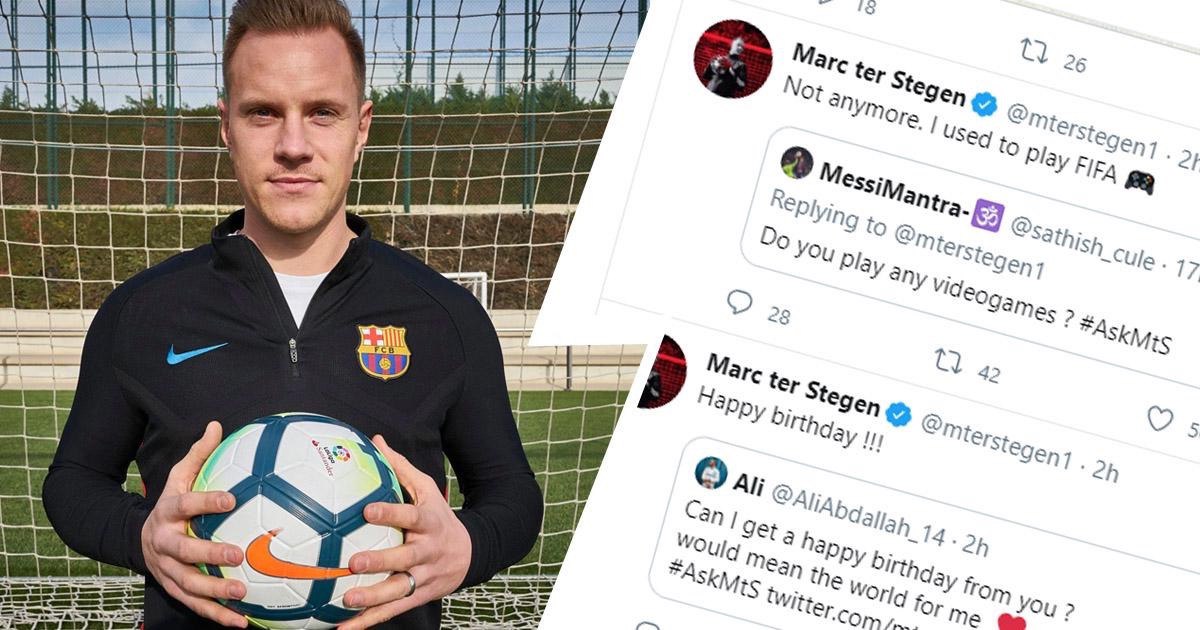Click the heart like icon on videogames tweet
The height and width of the screenshot is (630, 1200).
tap(1160, 418)
